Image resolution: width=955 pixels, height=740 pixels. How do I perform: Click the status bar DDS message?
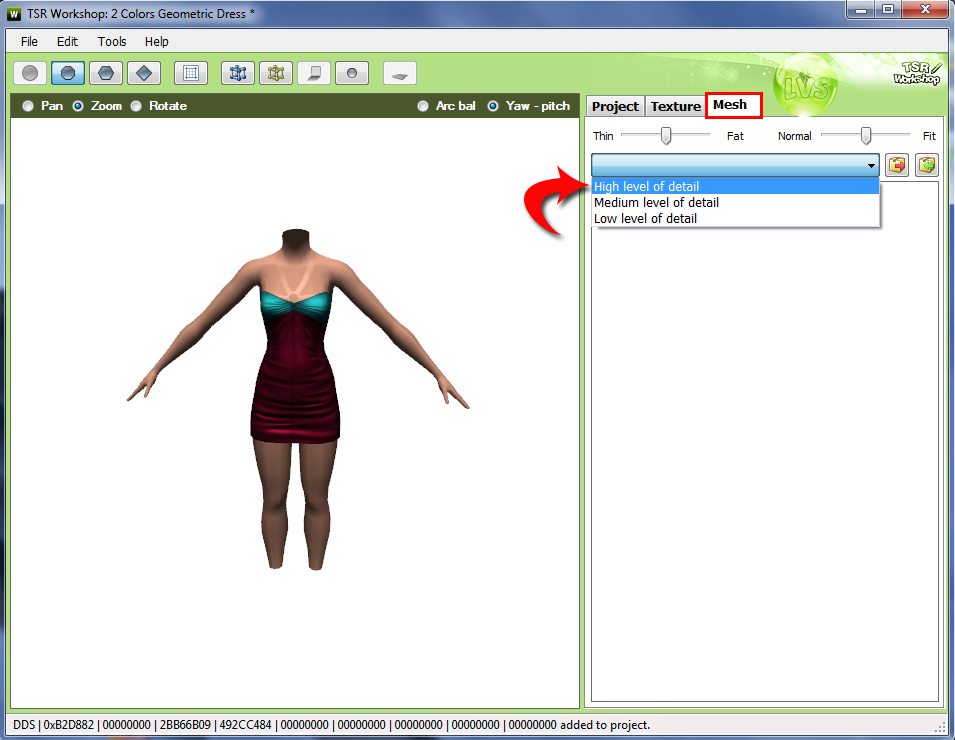331,725
